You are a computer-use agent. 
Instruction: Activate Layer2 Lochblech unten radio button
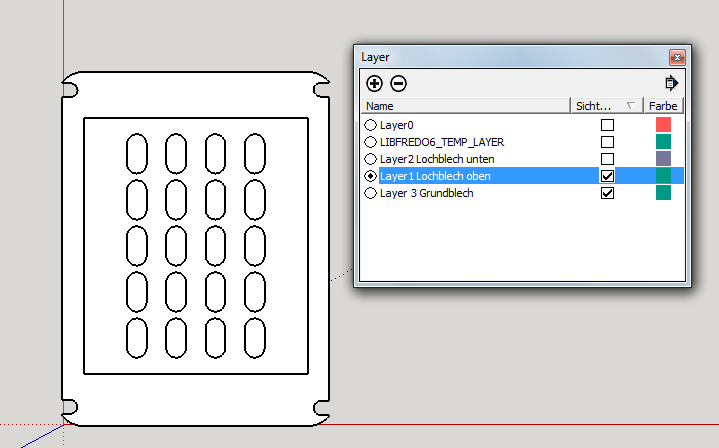pyautogui.click(x=371, y=159)
